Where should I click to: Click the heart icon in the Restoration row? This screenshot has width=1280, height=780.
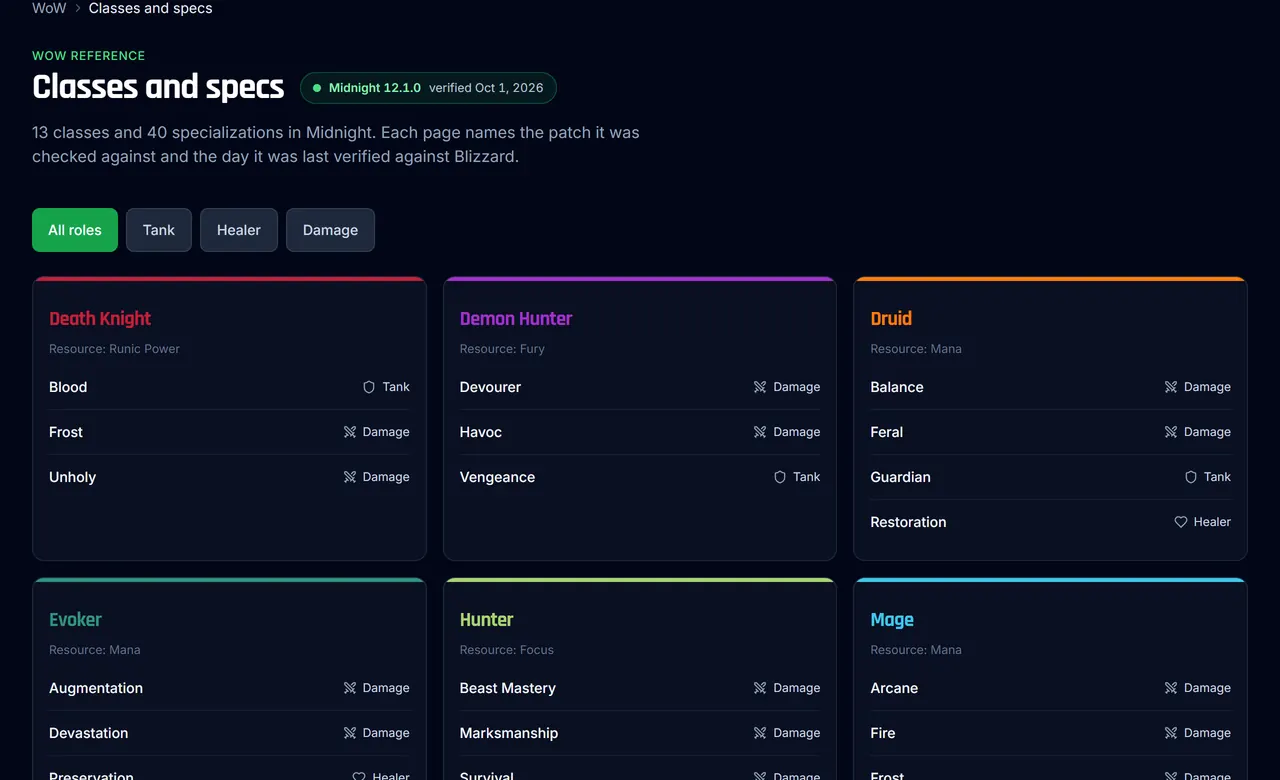point(1181,522)
